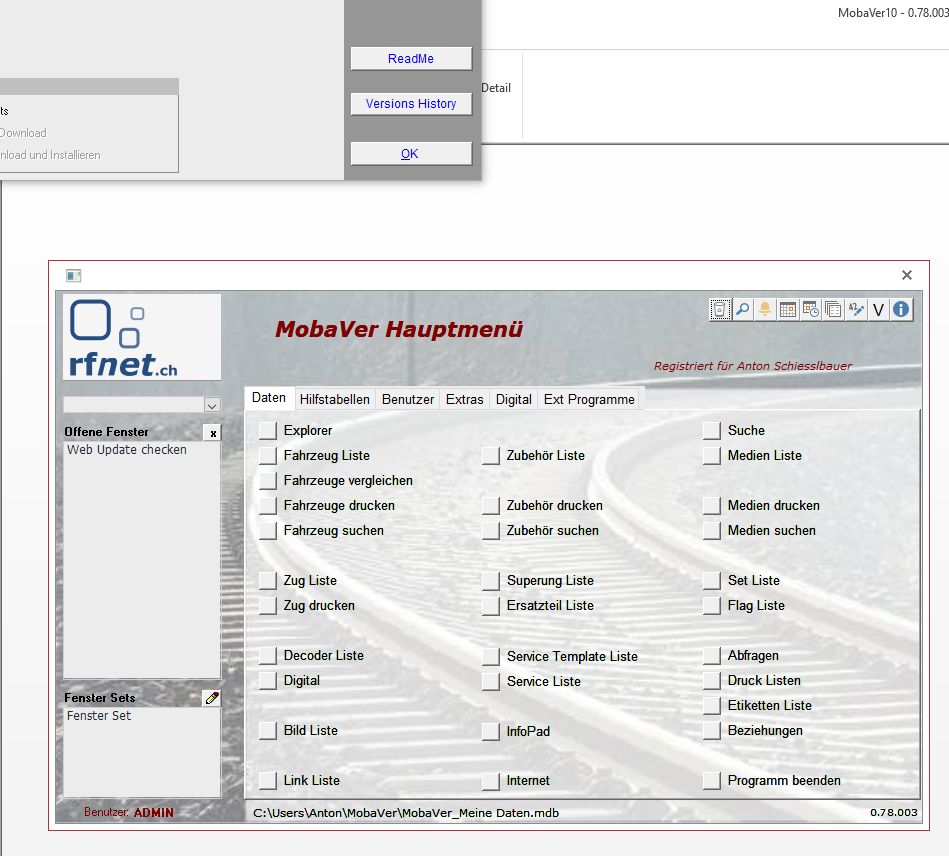
Task: Open the Benutzer tab
Action: [408, 400]
